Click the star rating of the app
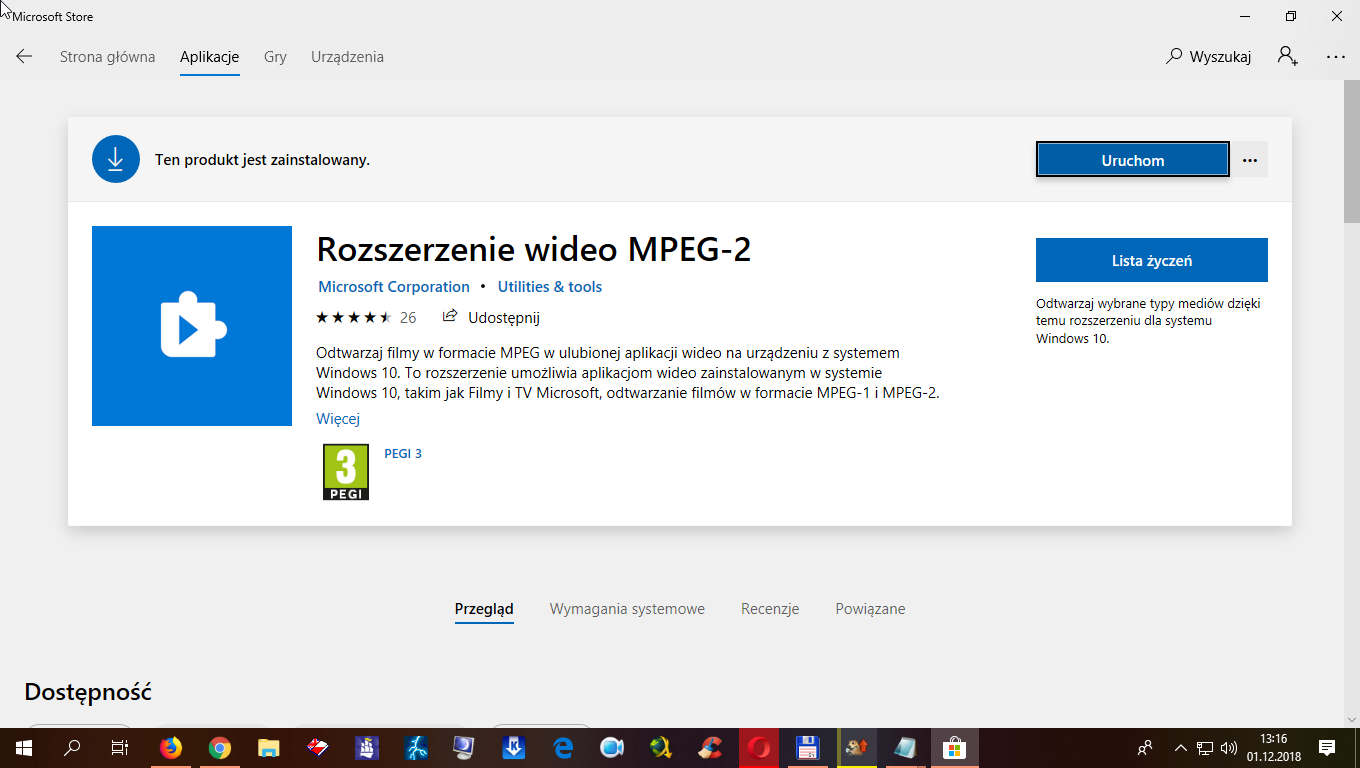 354,318
